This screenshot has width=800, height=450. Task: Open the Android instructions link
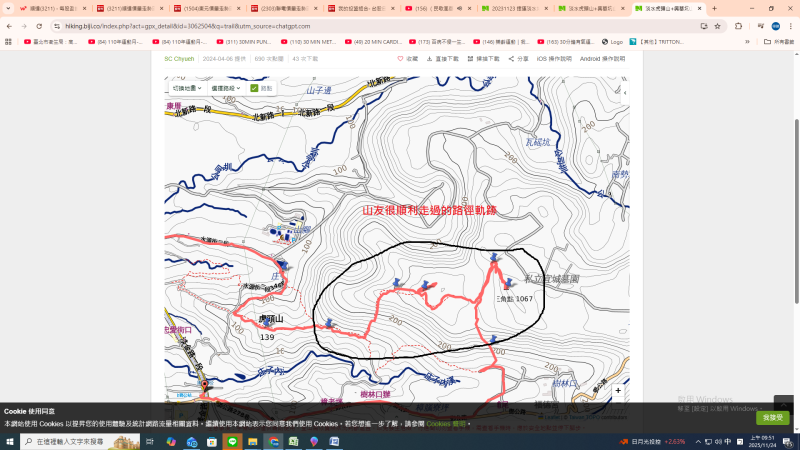point(602,59)
